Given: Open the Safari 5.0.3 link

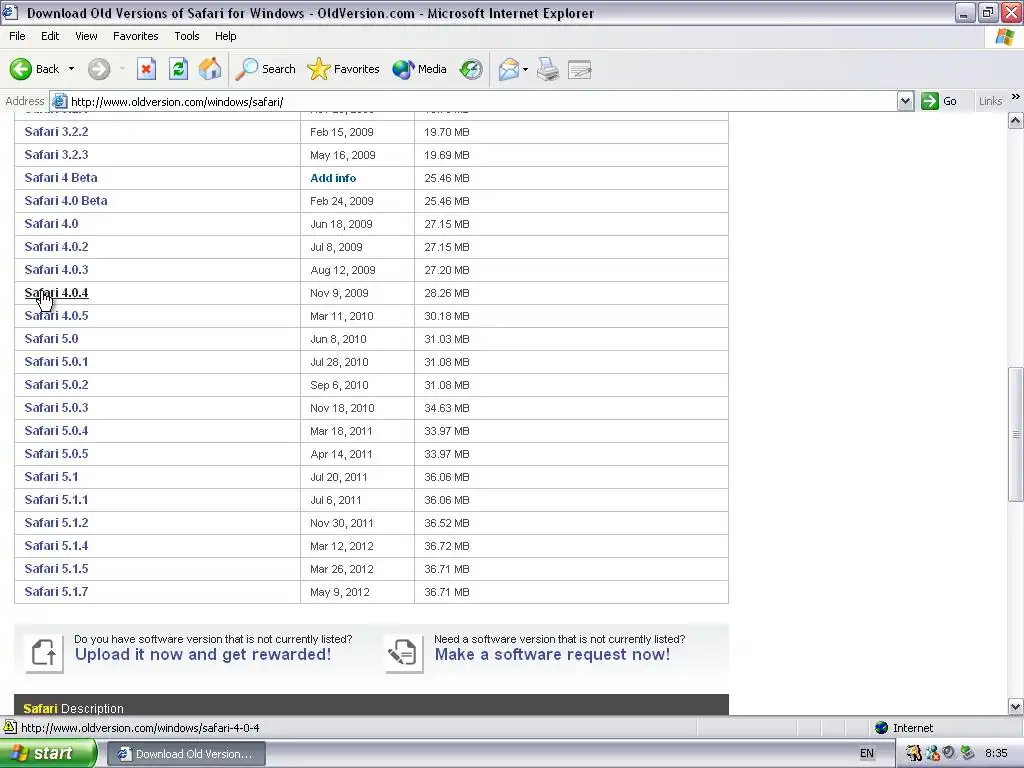Looking at the screenshot, I should click(56, 408).
